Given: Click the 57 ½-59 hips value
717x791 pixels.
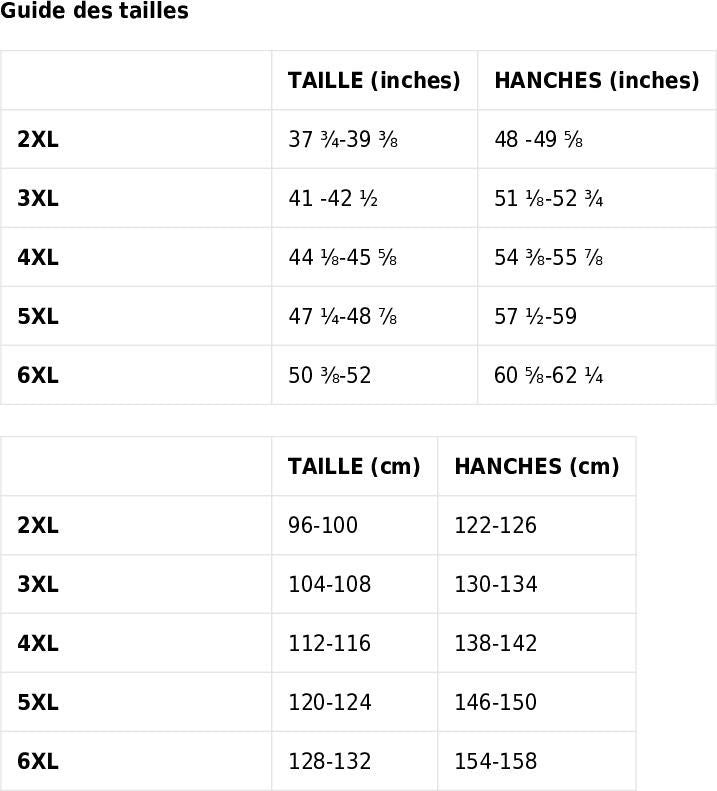Looking at the screenshot, I should pyautogui.click(x=535, y=317).
